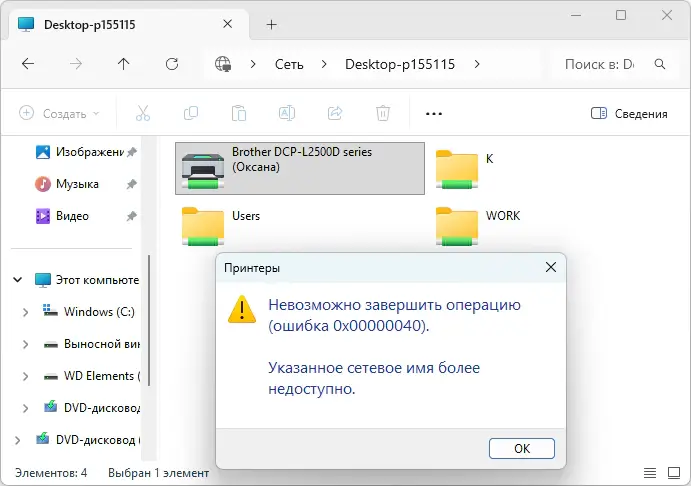Click the pin icon beside Музыка

[x=131, y=184]
